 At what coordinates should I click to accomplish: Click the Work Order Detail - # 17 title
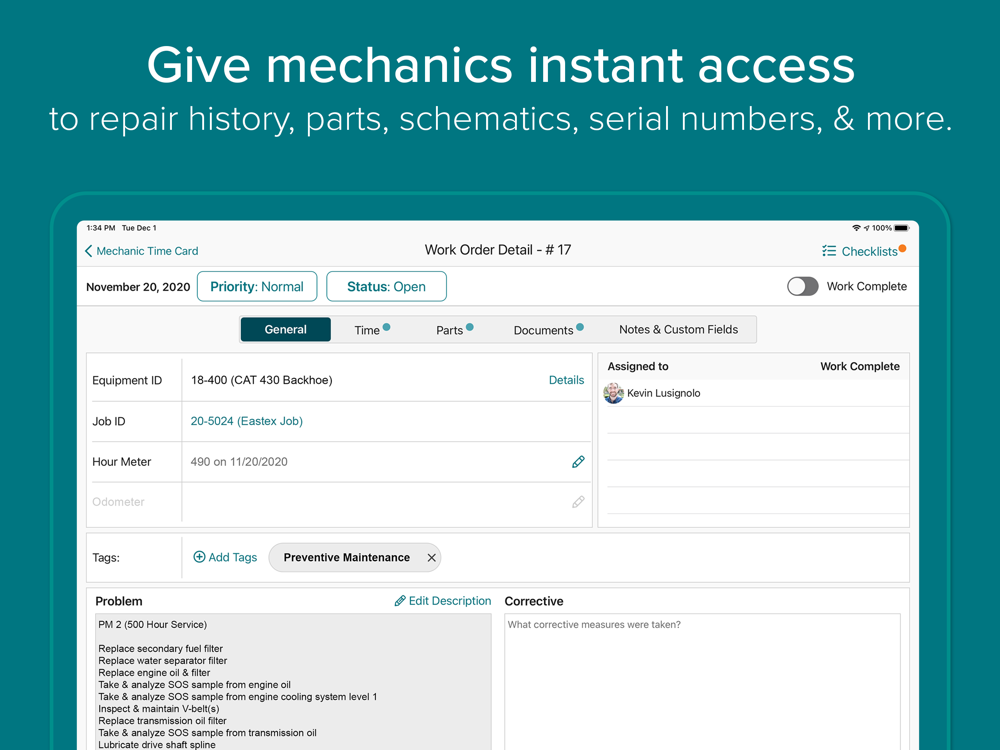498,250
